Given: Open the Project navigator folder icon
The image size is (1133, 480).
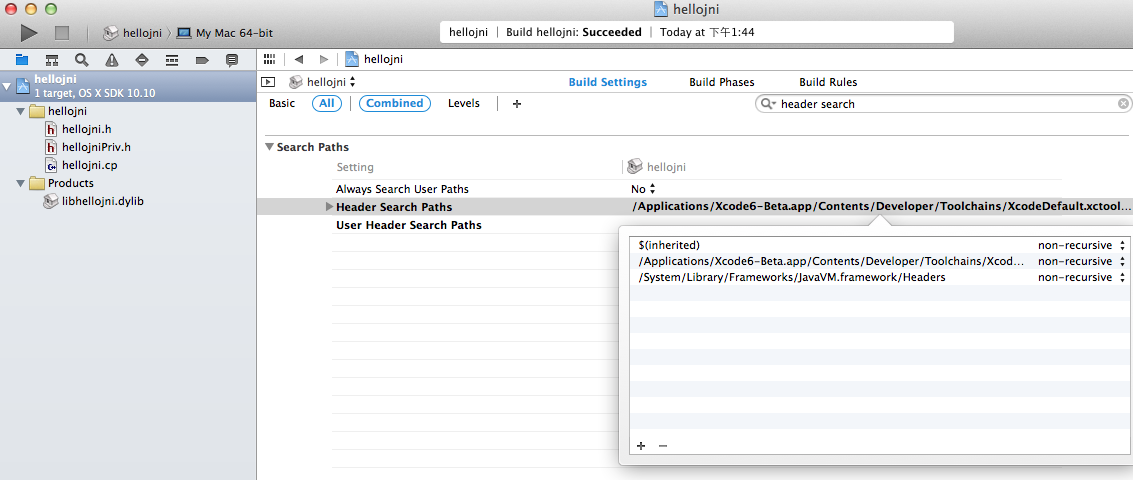Looking at the screenshot, I should [x=21, y=60].
